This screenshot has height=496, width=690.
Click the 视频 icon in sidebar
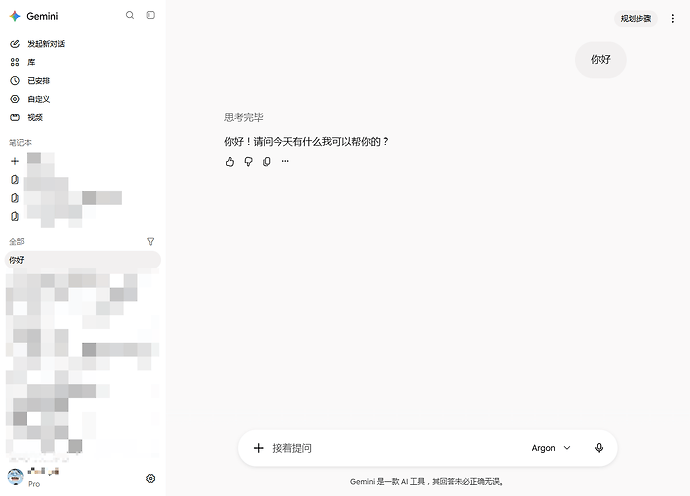(15, 118)
